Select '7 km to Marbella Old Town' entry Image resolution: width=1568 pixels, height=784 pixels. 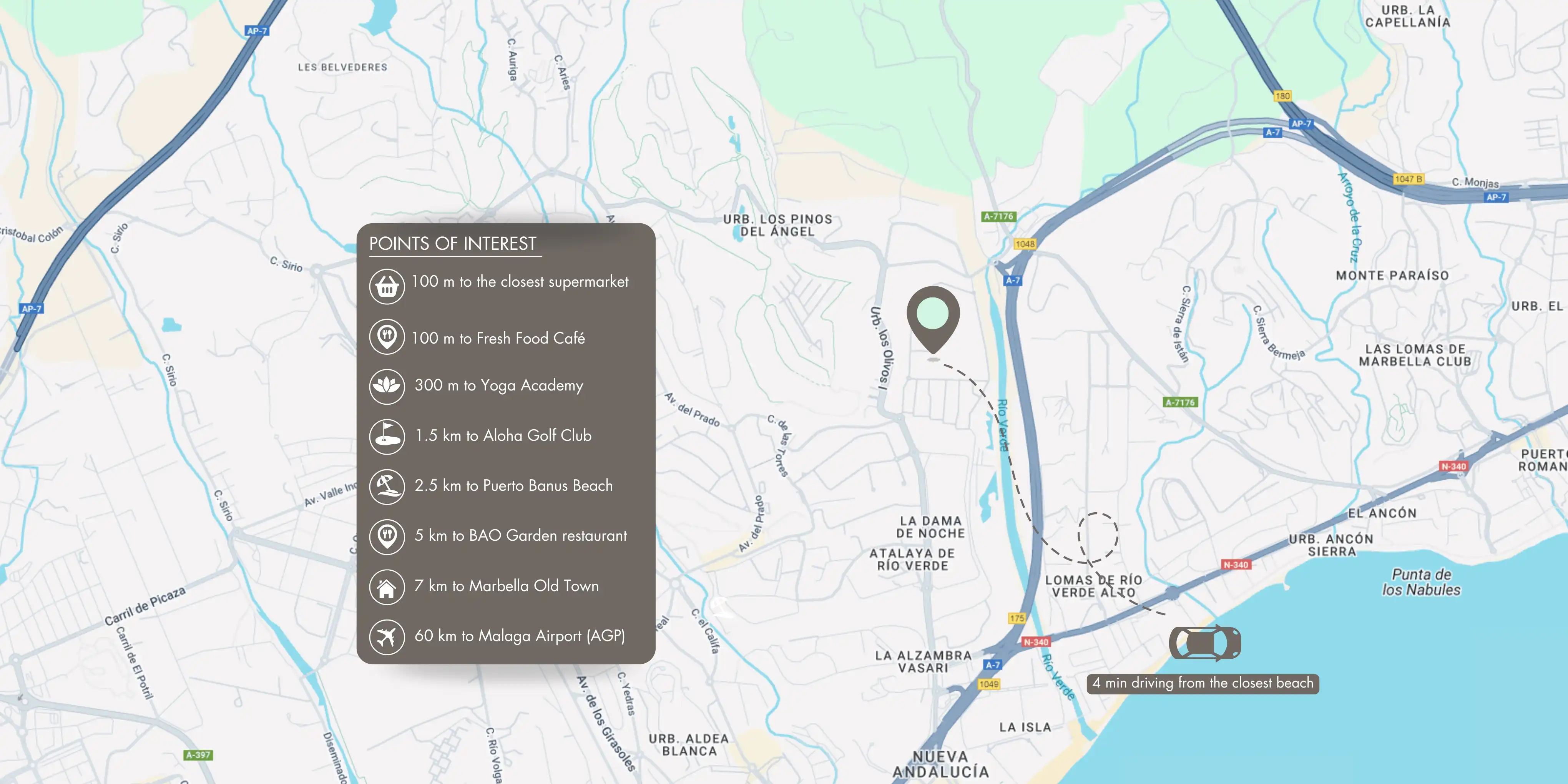tap(506, 586)
